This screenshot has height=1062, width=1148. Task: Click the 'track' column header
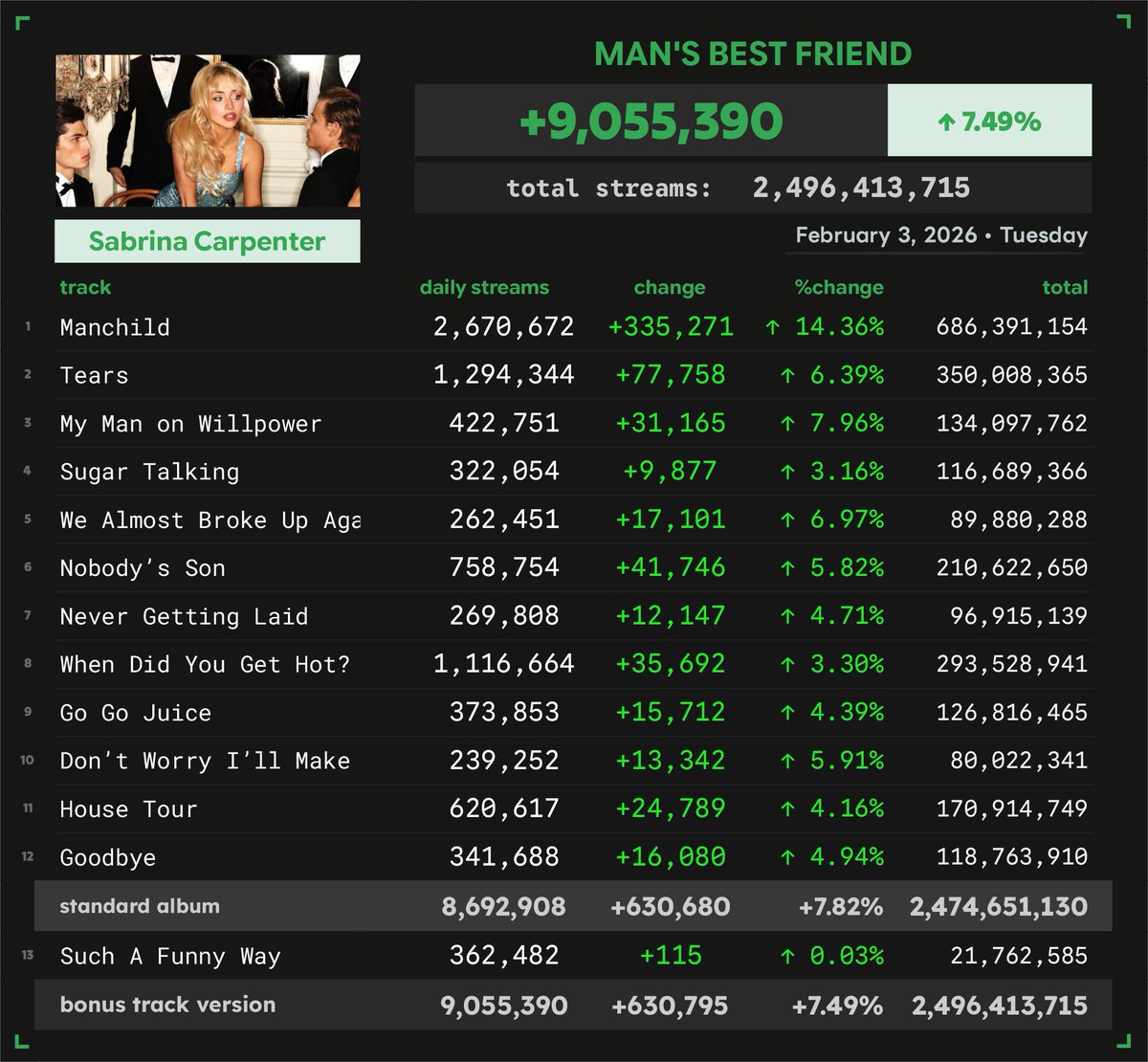85,287
